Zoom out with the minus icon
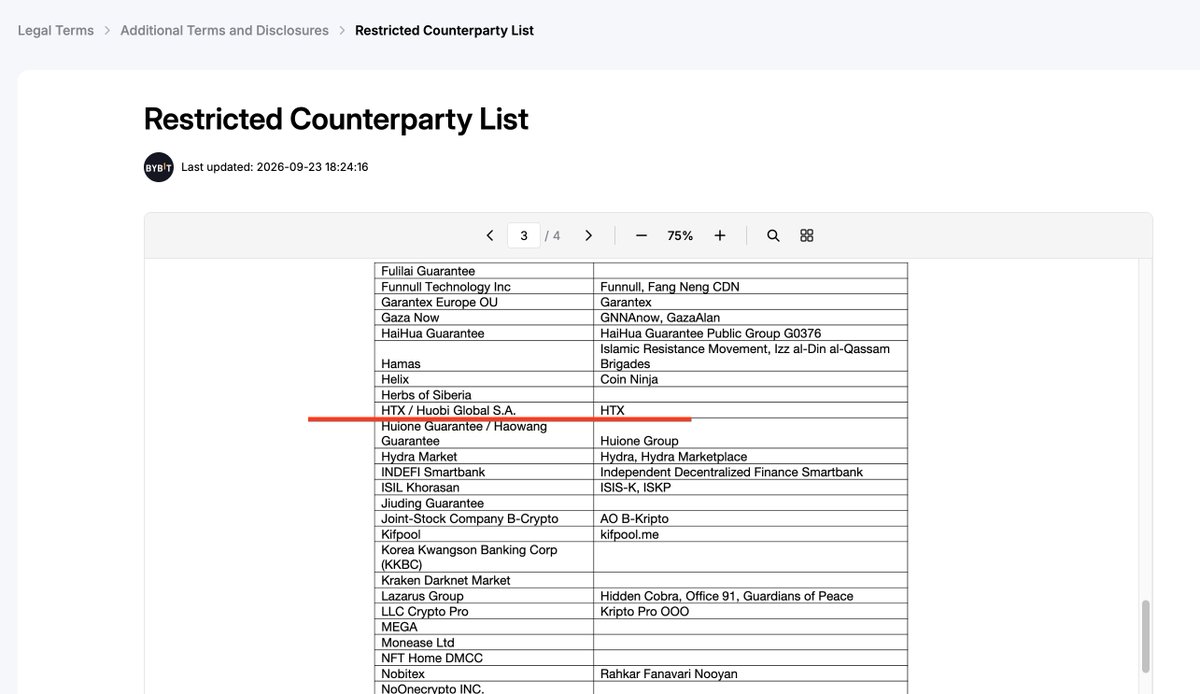This screenshot has height=694, width=1200. (x=641, y=236)
